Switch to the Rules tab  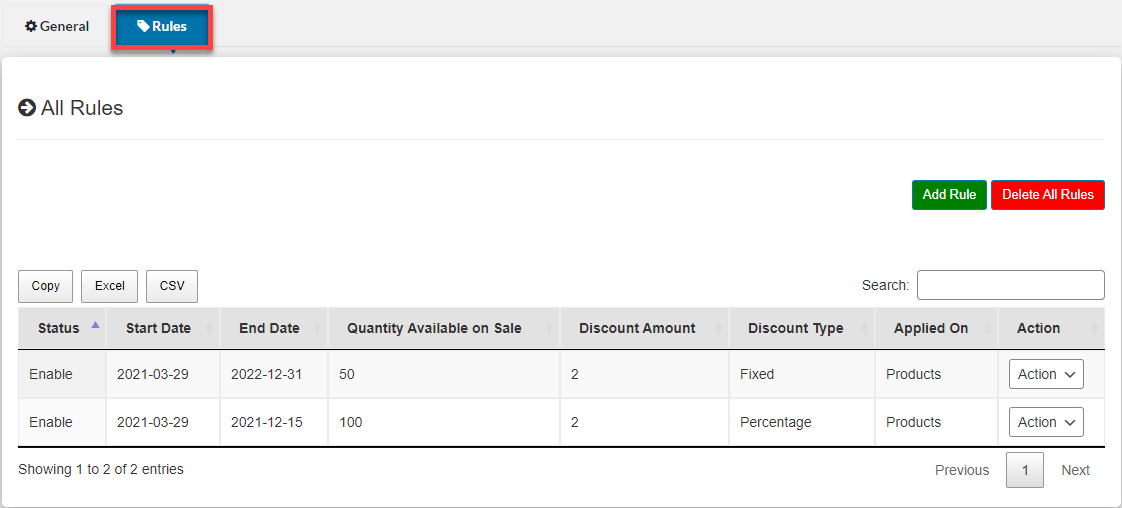[x=161, y=27]
